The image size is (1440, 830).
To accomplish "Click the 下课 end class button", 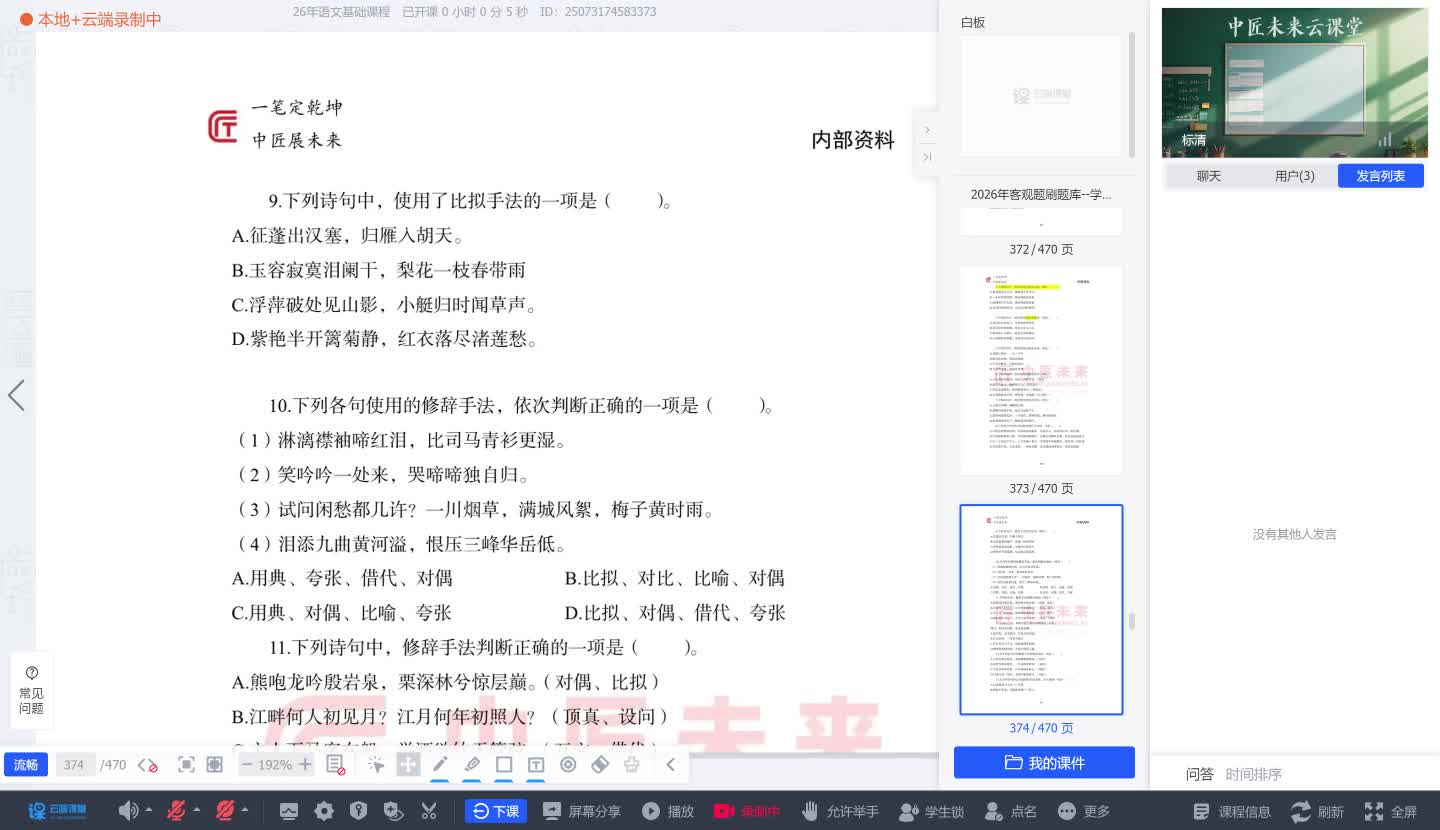I will point(496,812).
